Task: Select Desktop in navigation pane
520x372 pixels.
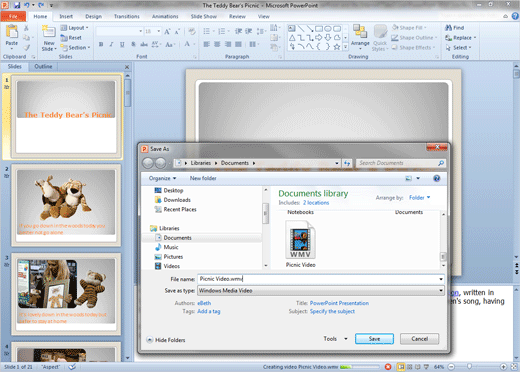Action: point(169,190)
